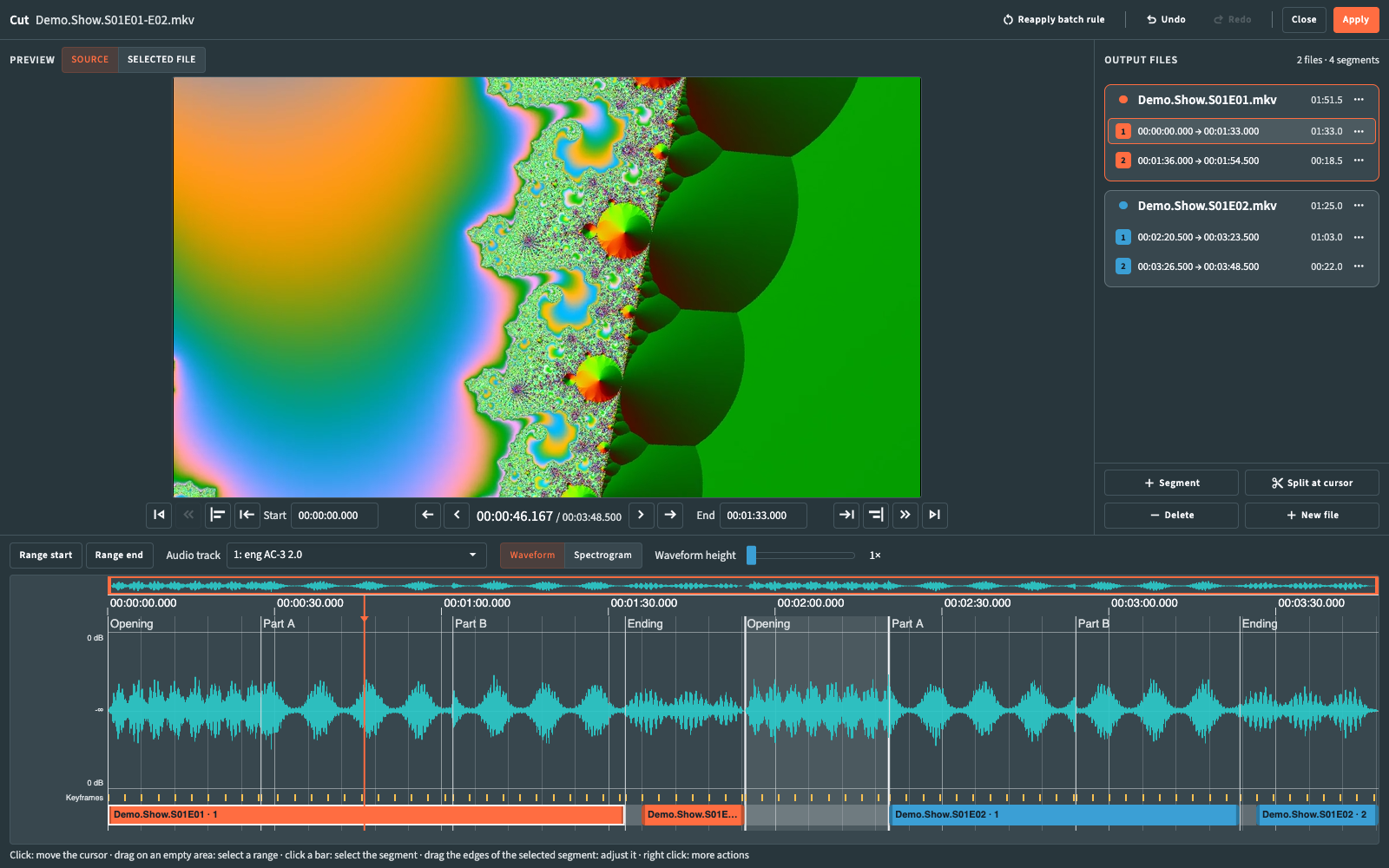Viewport: 1389px width, 868px height.
Task: Click Reapply batch rule
Action: pyautogui.click(x=1054, y=20)
